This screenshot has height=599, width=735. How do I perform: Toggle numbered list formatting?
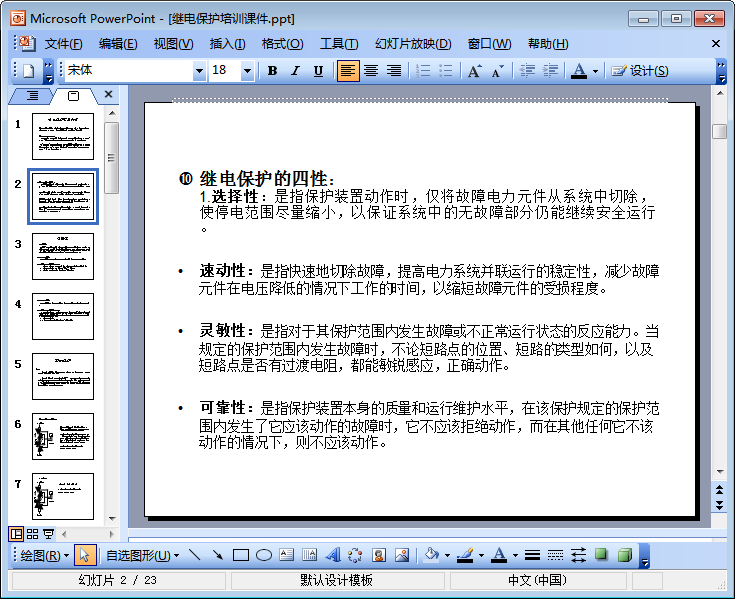[x=423, y=71]
